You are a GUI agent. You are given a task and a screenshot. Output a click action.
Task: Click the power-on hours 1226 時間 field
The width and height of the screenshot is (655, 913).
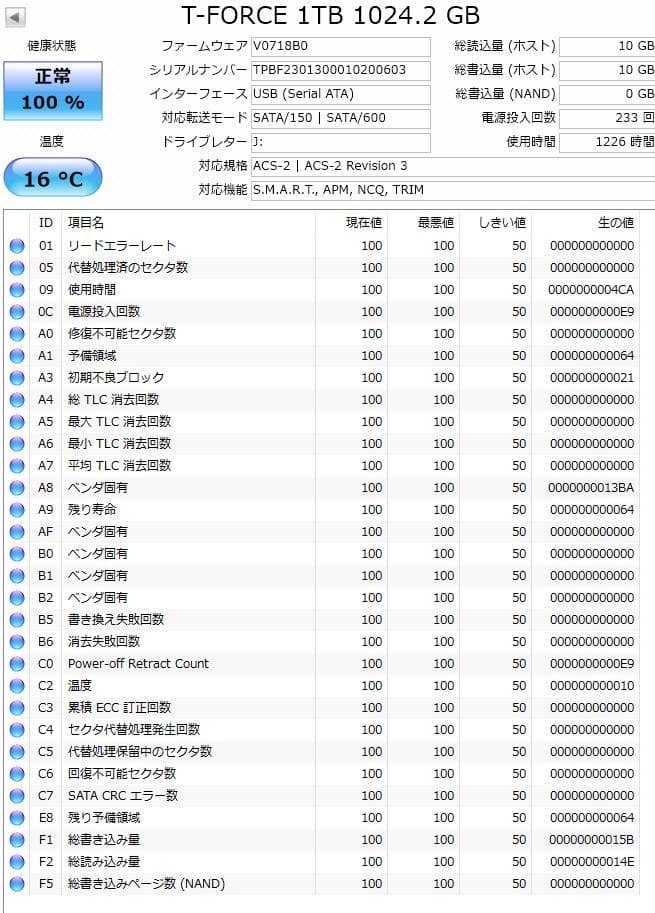[607, 141]
